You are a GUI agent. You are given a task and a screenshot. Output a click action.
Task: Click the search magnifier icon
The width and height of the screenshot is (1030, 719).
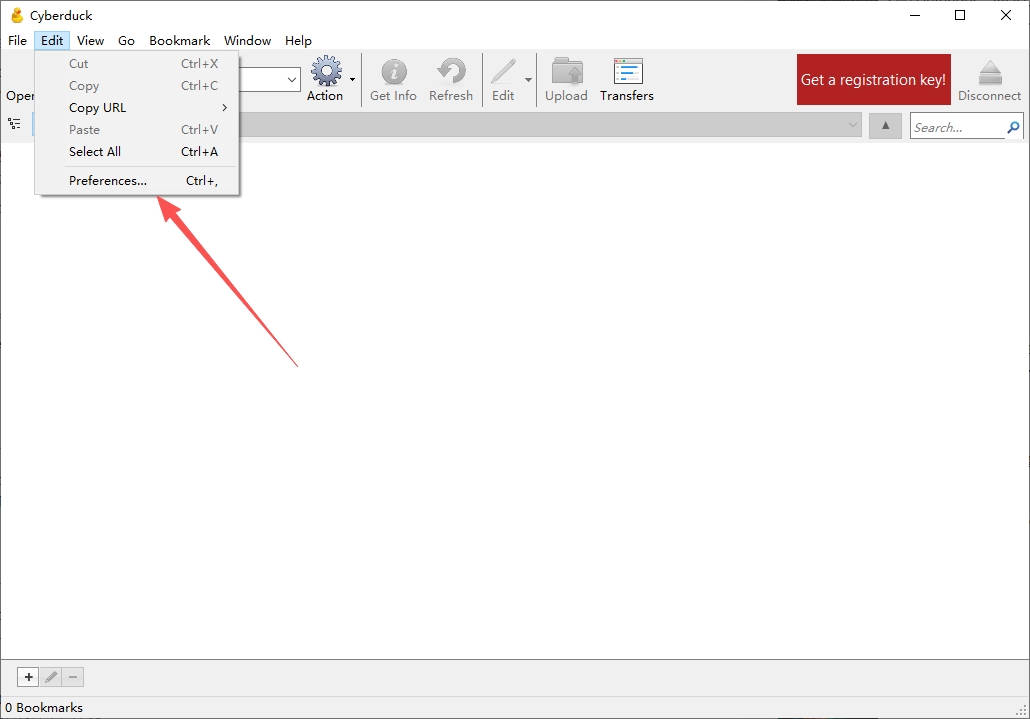1014,127
